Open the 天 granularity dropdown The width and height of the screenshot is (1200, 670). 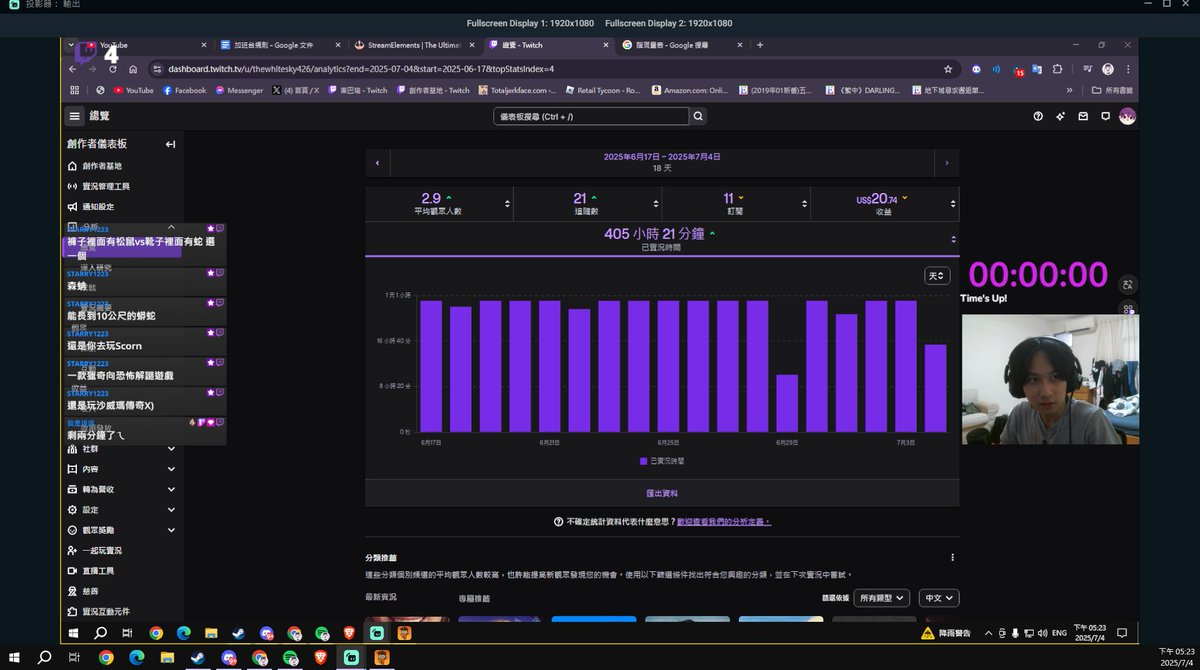click(x=936, y=275)
